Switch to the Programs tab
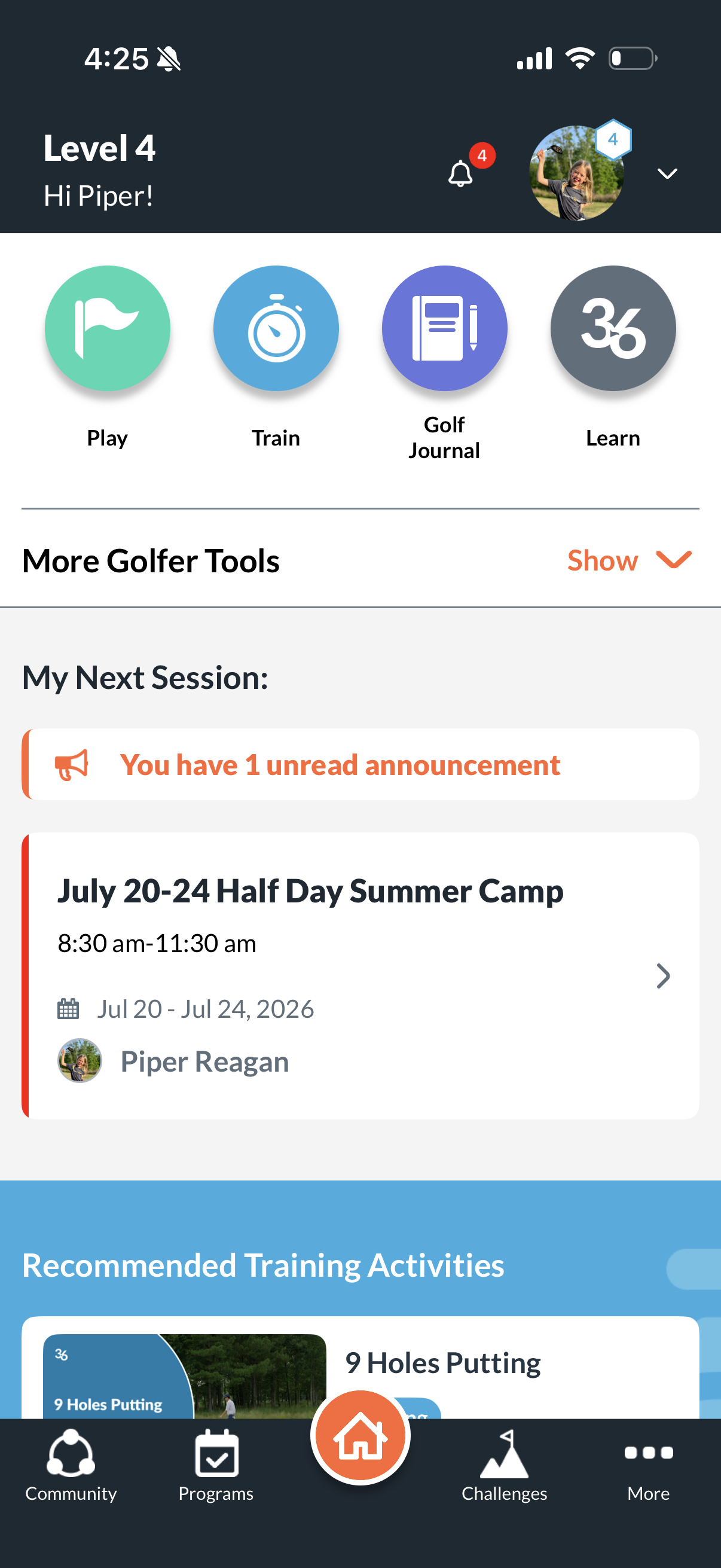This screenshot has height=1568, width=721. [x=216, y=1465]
